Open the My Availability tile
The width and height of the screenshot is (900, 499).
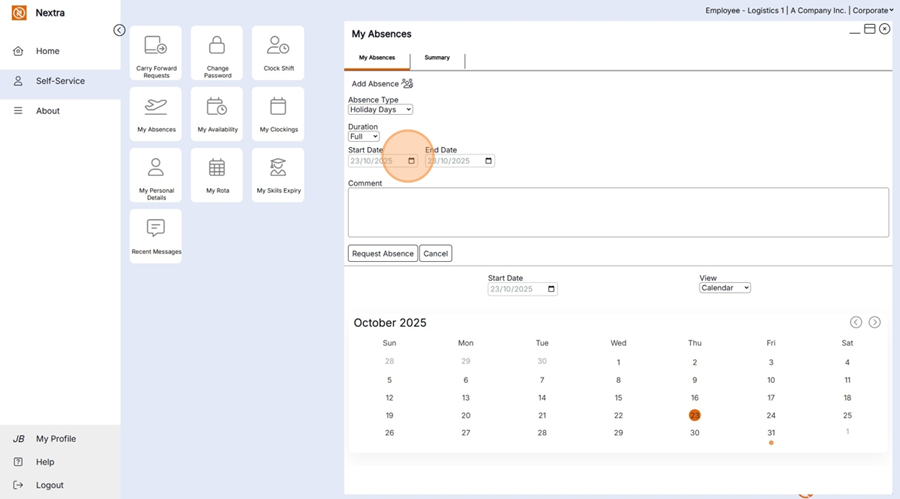coord(217,114)
